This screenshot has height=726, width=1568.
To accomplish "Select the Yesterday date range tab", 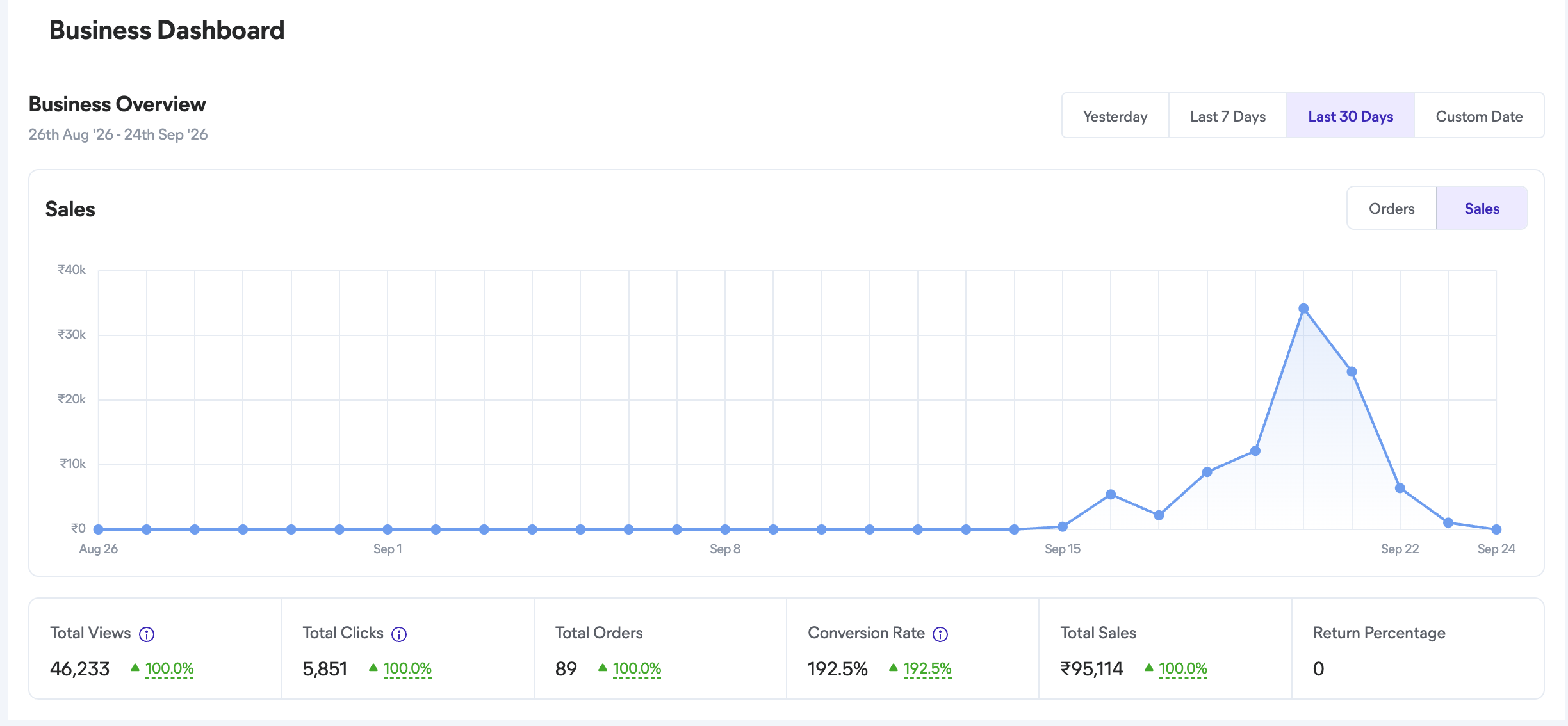I will pyautogui.click(x=1115, y=116).
